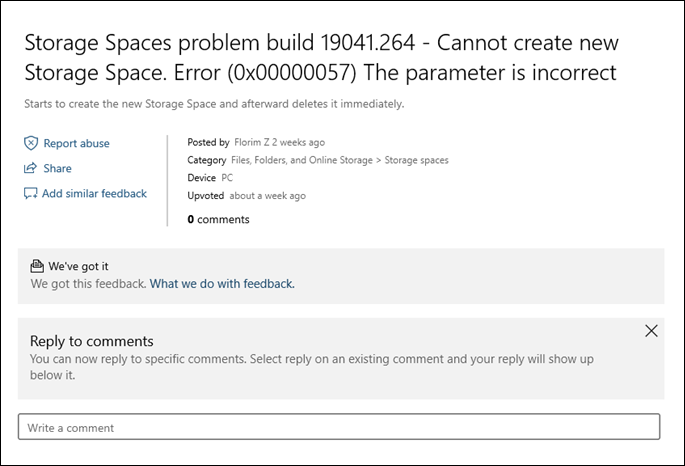The width and height of the screenshot is (685, 466).
Task: Open What we do with feedback link
Action: 222,283
